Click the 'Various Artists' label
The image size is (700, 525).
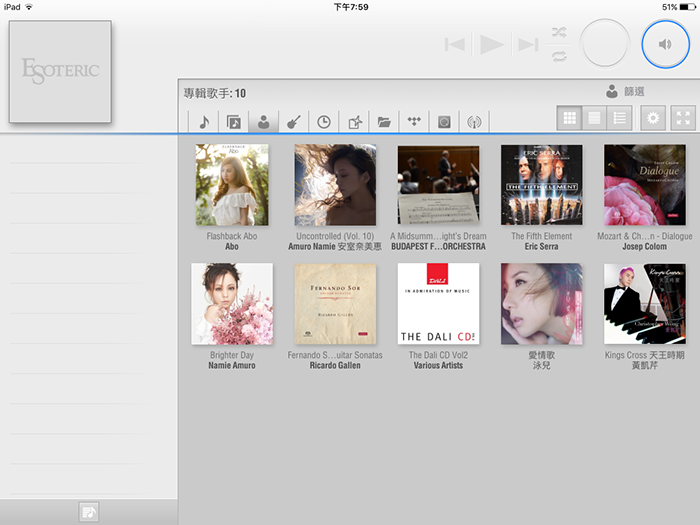438,365
